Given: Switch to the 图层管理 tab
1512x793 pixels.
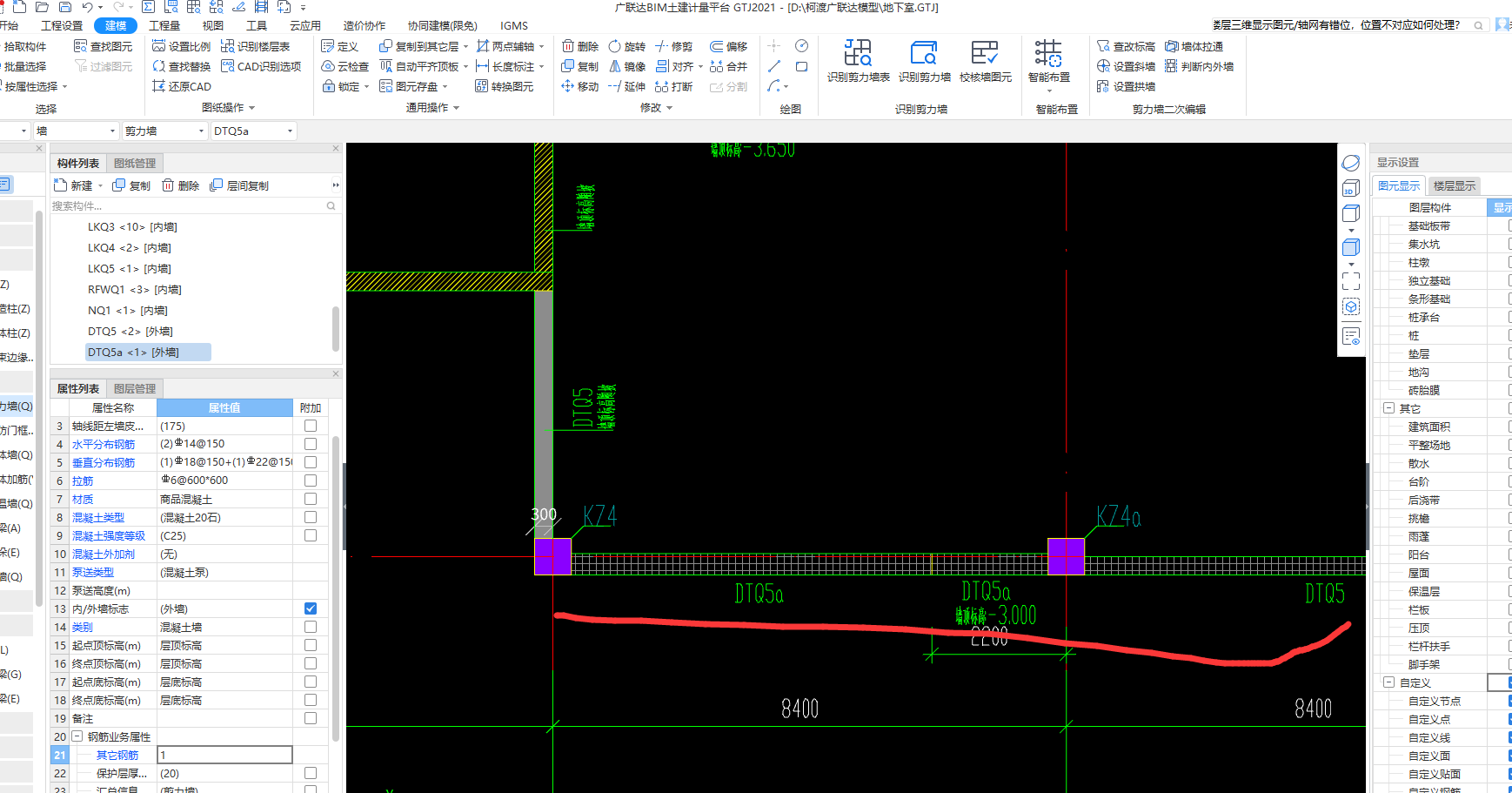Looking at the screenshot, I should 135,388.
